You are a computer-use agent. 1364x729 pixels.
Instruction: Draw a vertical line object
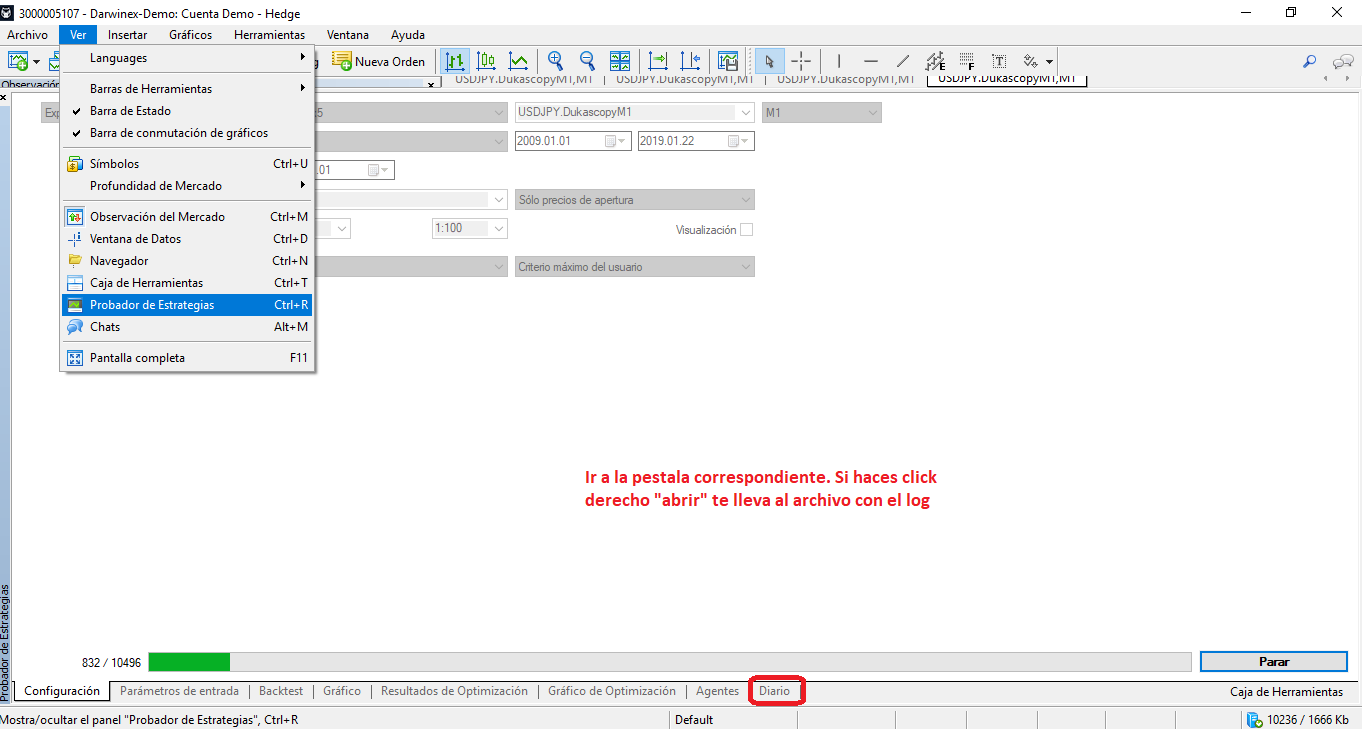click(x=839, y=61)
